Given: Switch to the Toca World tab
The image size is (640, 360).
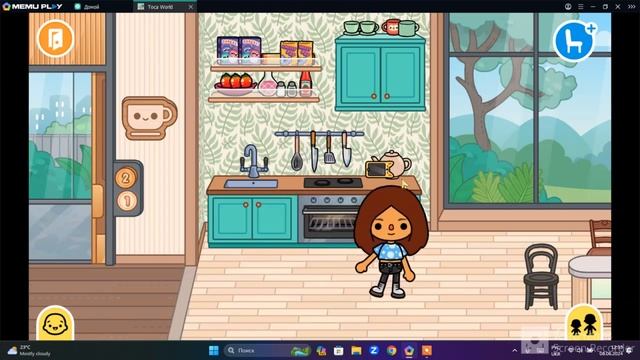Looking at the screenshot, I should pos(160,7).
